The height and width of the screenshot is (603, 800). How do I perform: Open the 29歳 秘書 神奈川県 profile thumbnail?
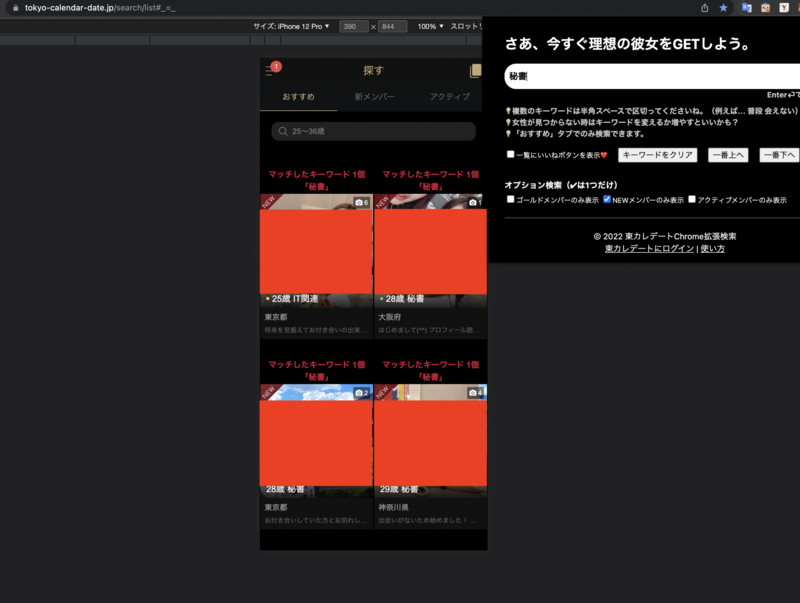click(431, 441)
